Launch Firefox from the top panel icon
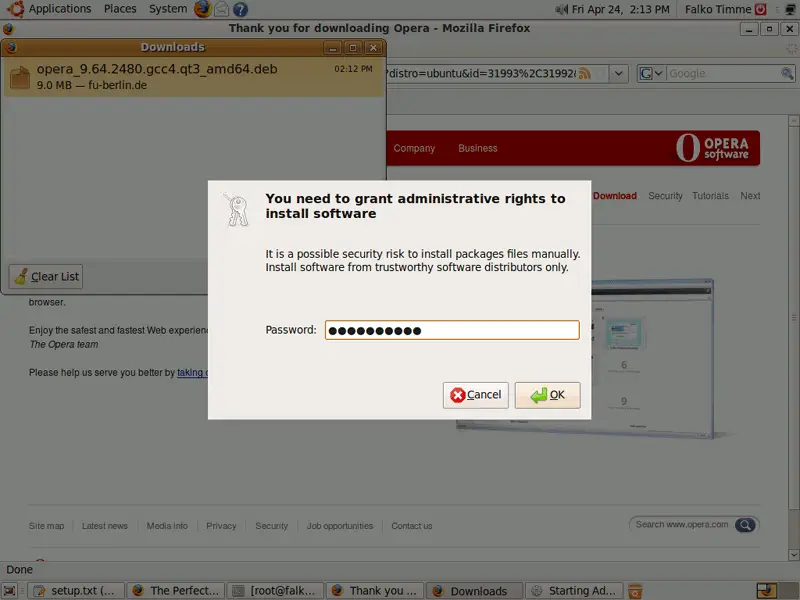This screenshot has height=600, width=800. 203,9
